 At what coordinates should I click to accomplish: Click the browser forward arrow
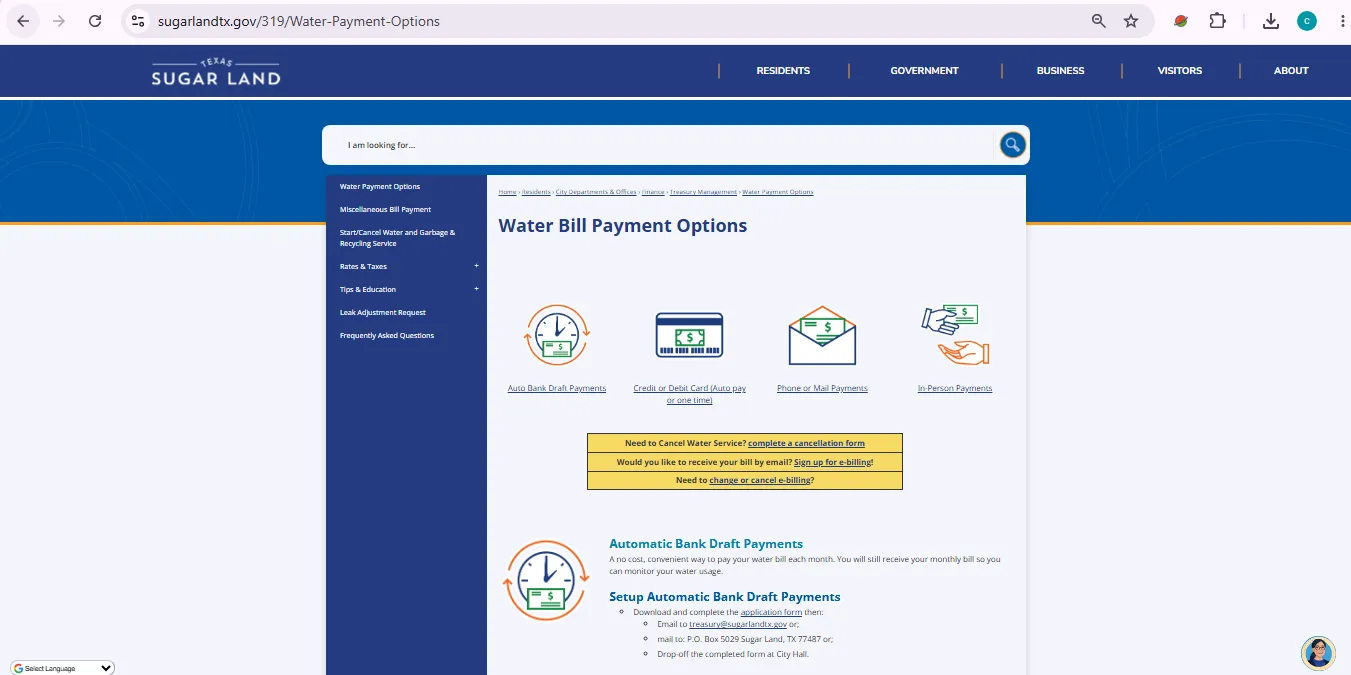point(59,21)
